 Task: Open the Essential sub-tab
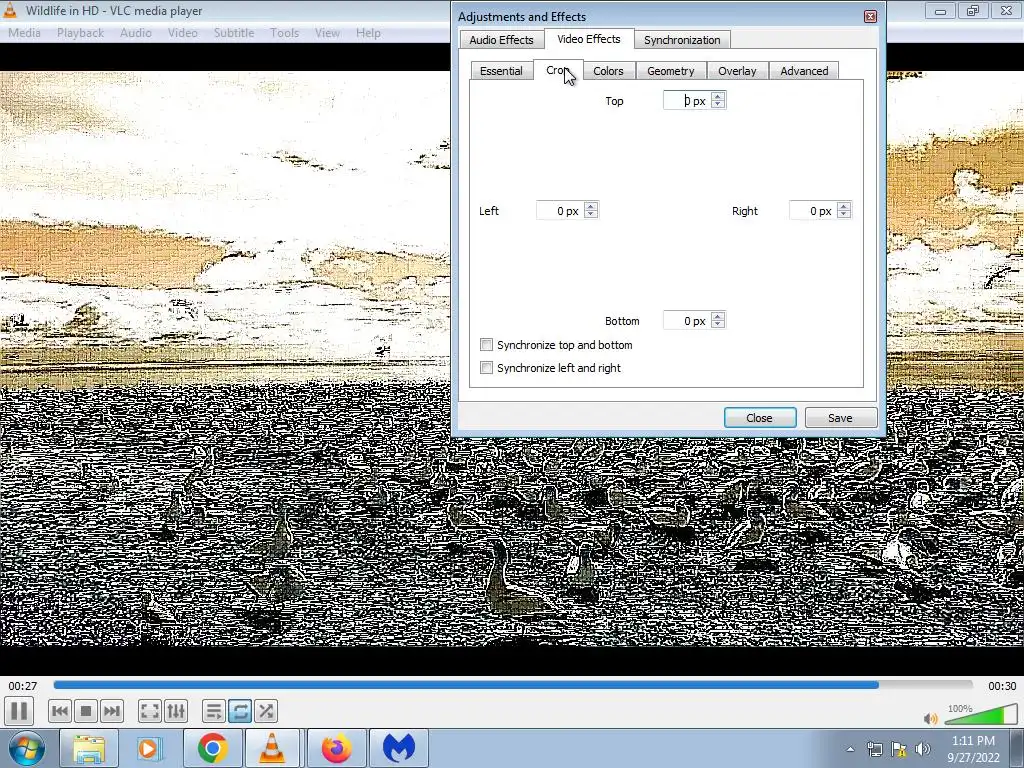[501, 71]
